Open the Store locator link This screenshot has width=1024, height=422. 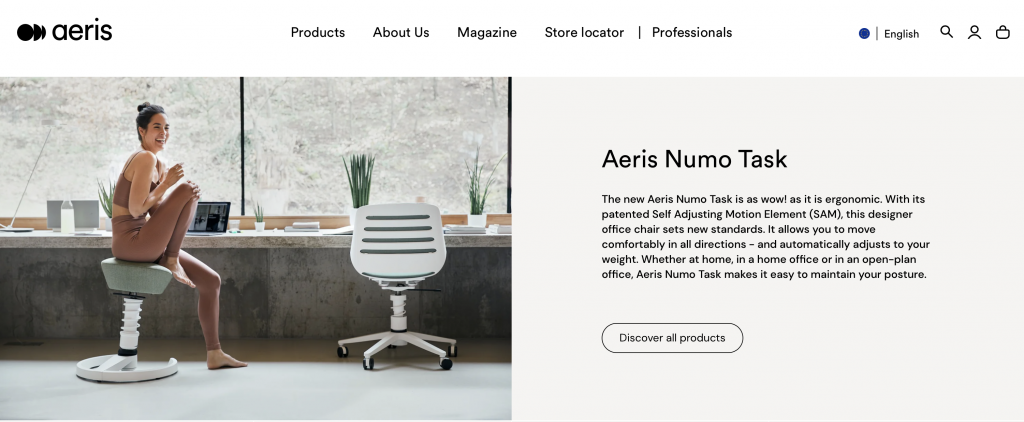tap(584, 32)
